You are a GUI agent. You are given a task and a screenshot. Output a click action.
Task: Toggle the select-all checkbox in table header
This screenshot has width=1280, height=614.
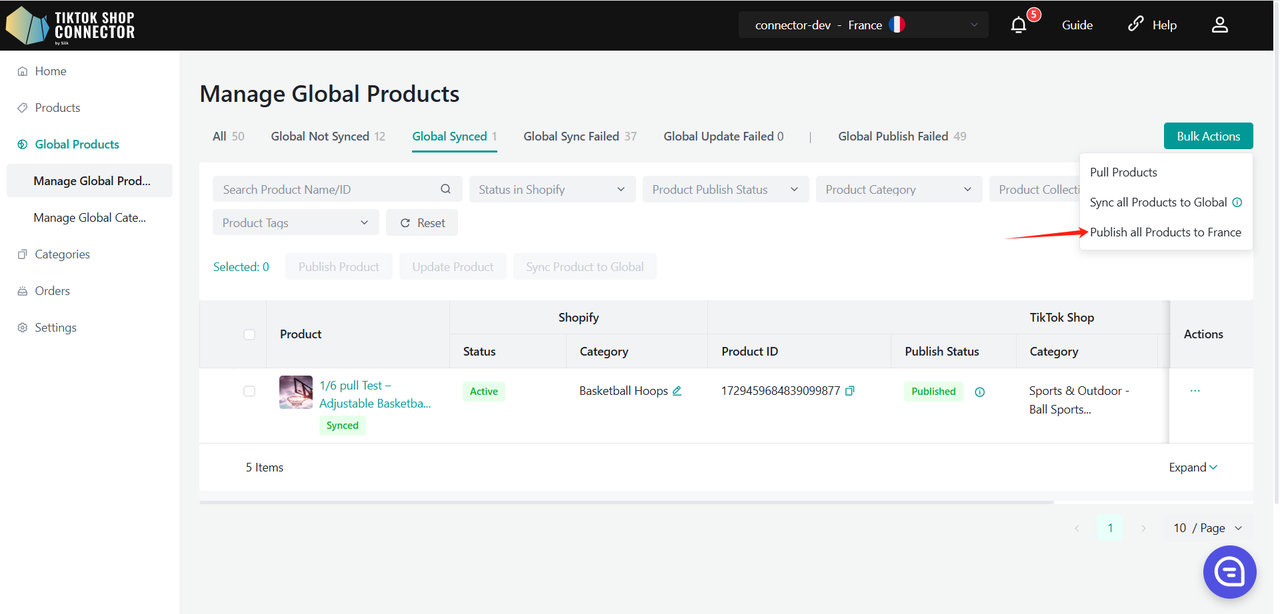click(249, 335)
